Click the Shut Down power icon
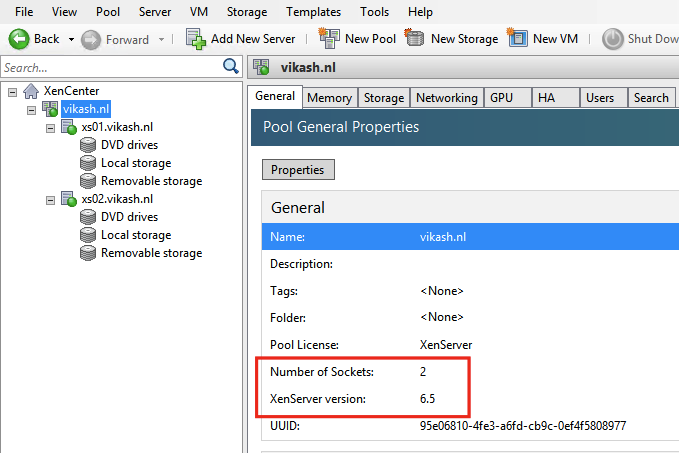 (613, 39)
